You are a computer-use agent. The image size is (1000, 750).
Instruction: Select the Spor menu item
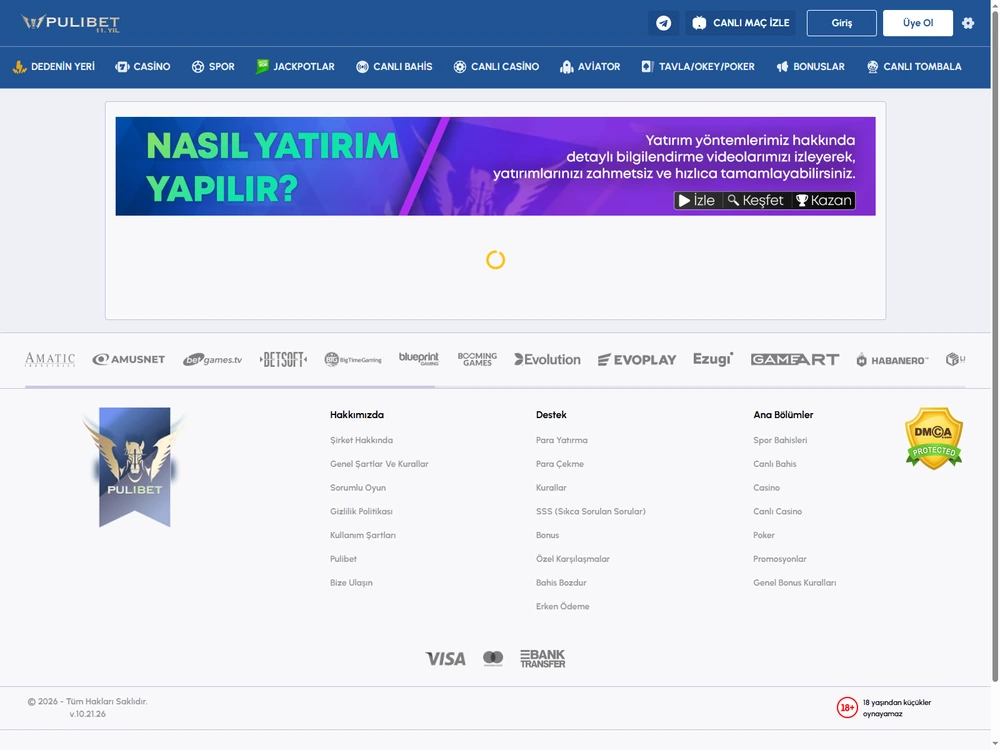click(213, 66)
